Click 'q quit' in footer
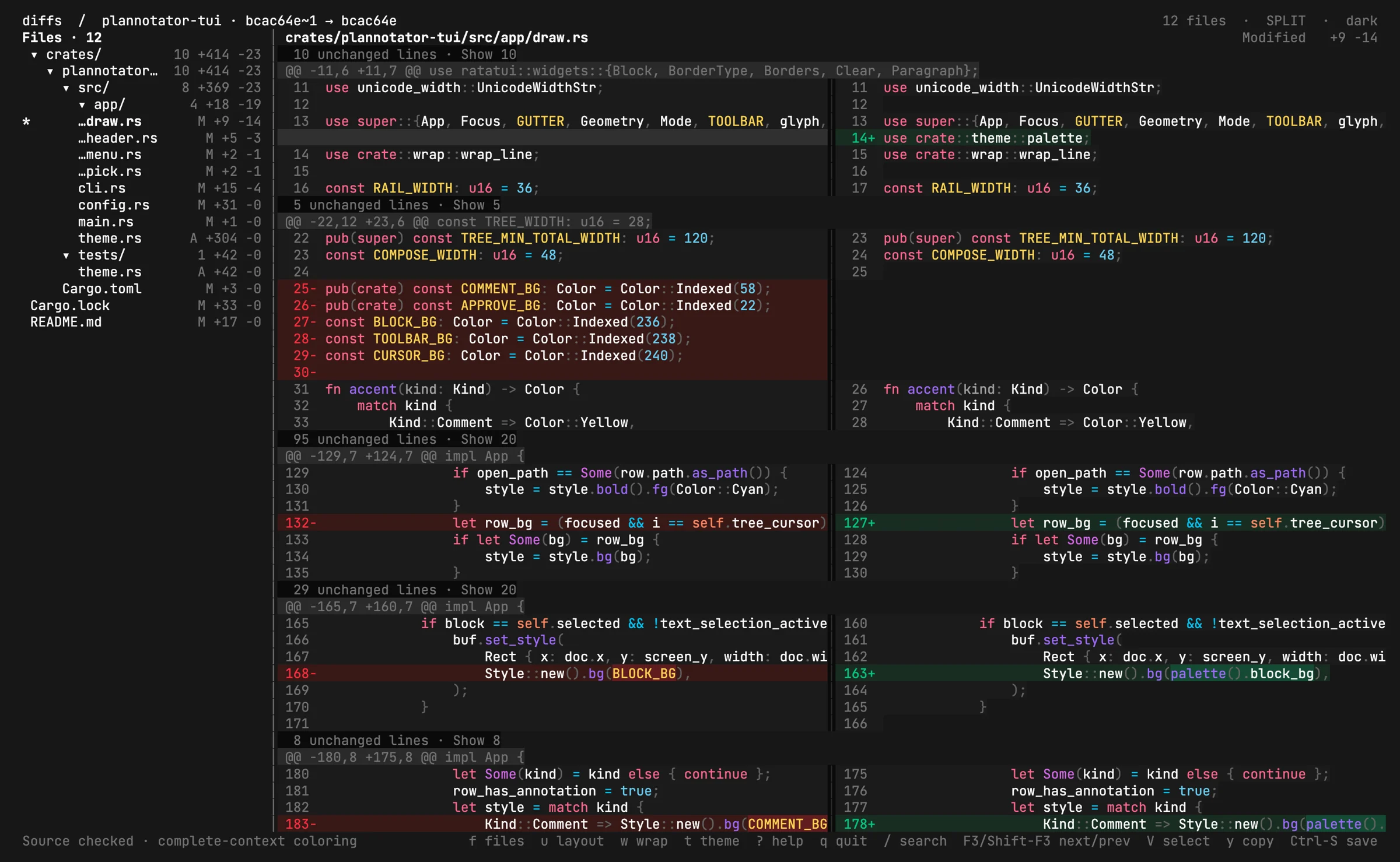The width and height of the screenshot is (1400, 862). (x=843, y=841)
